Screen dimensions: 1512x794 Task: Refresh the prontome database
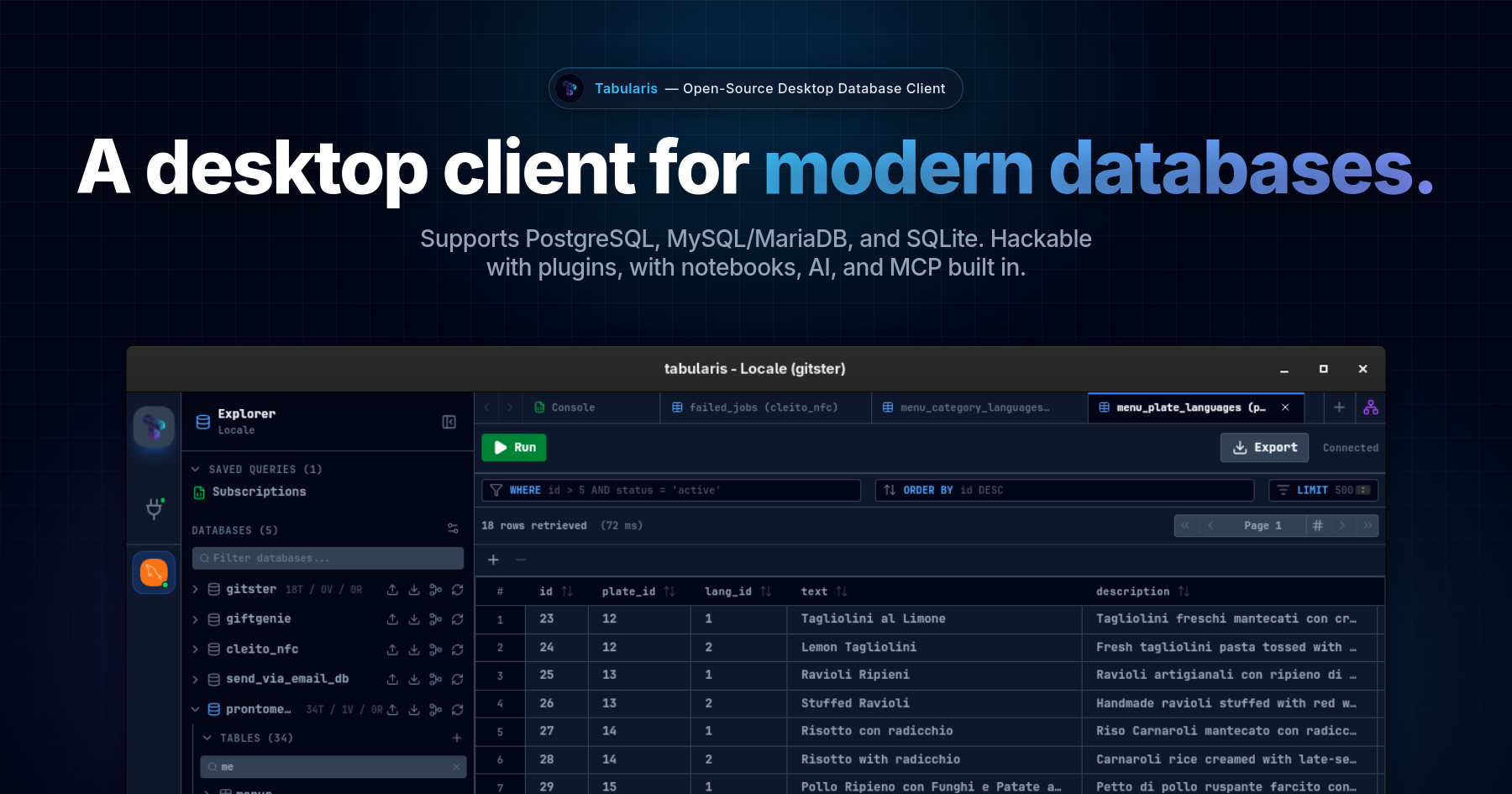458,709
